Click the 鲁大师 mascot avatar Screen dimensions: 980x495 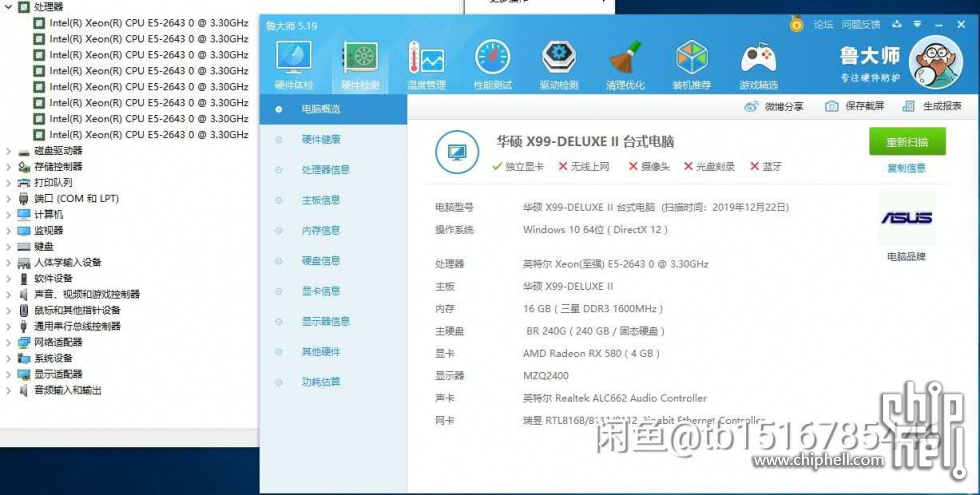coord(935,62)
